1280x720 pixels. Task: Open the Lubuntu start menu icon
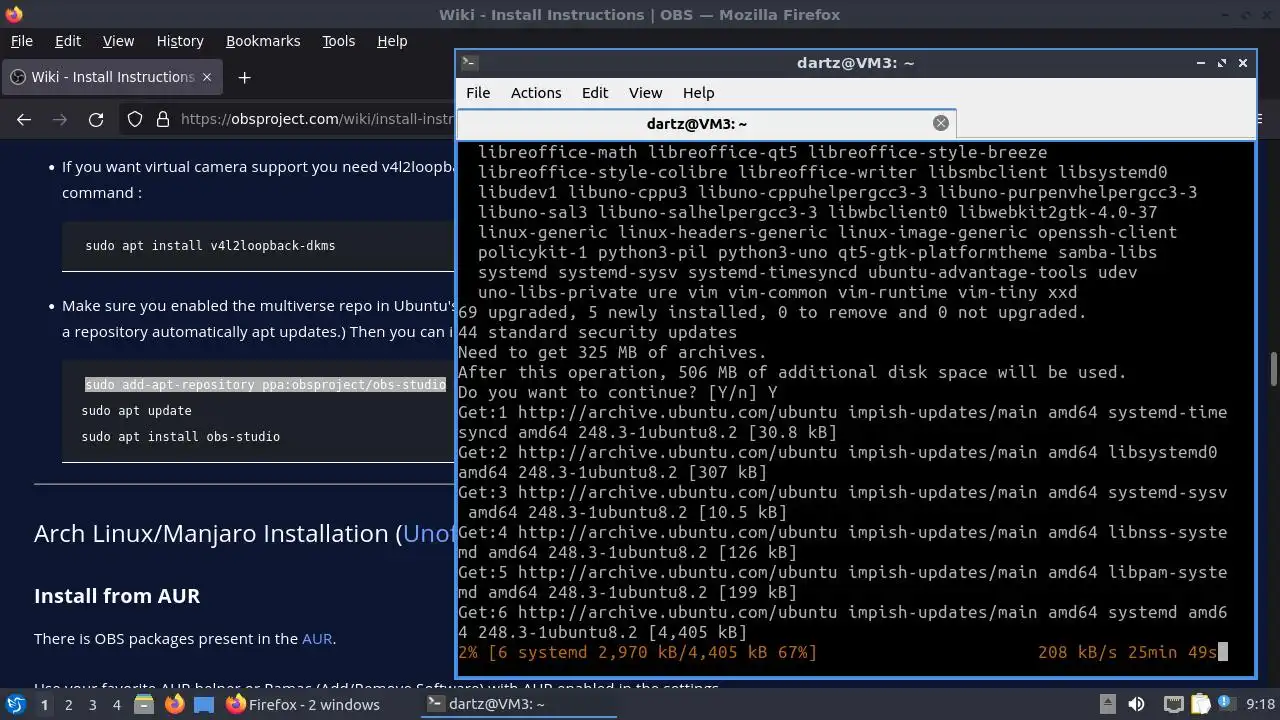point(15,704)
